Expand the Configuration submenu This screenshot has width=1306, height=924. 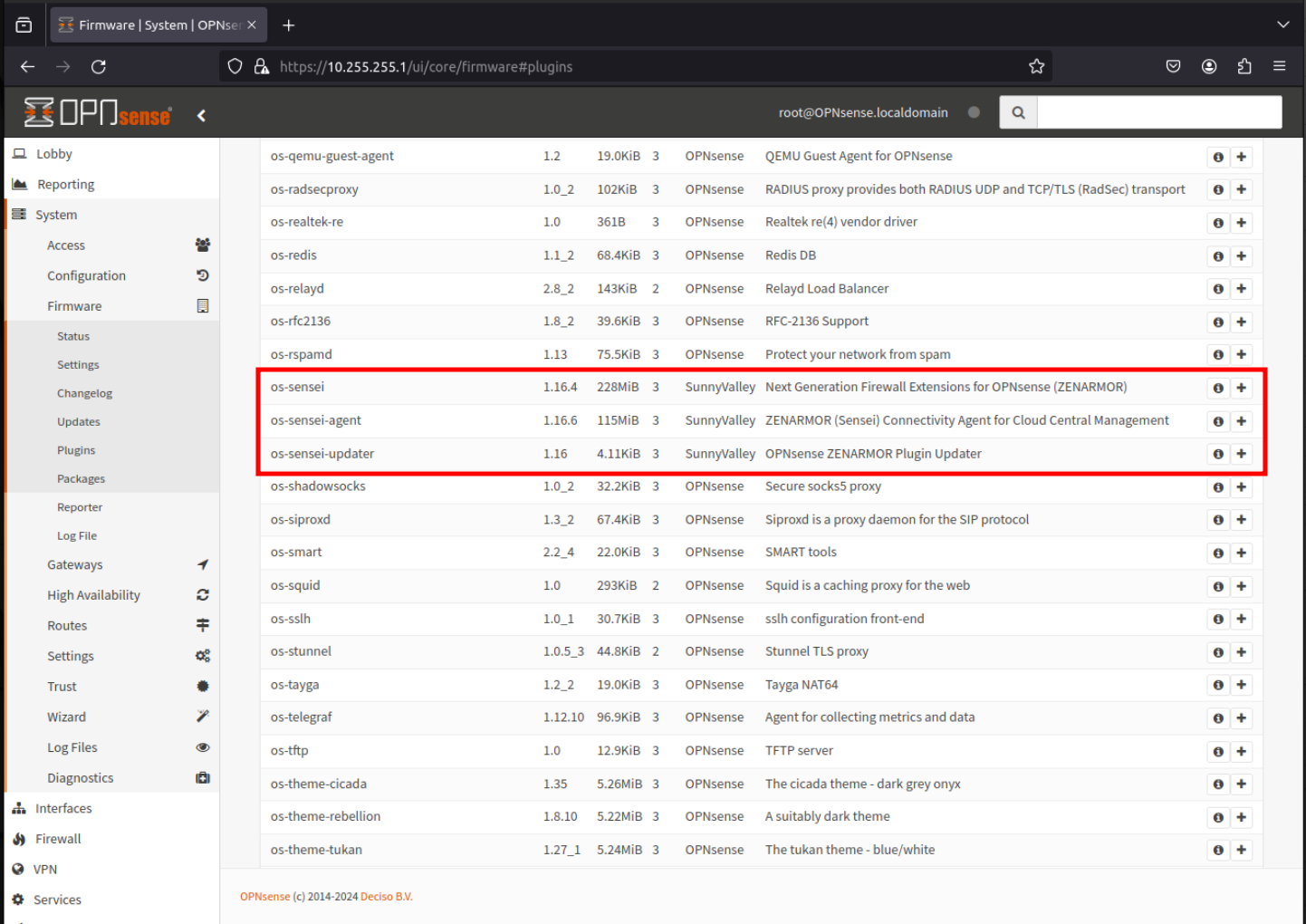click(111, 275)
